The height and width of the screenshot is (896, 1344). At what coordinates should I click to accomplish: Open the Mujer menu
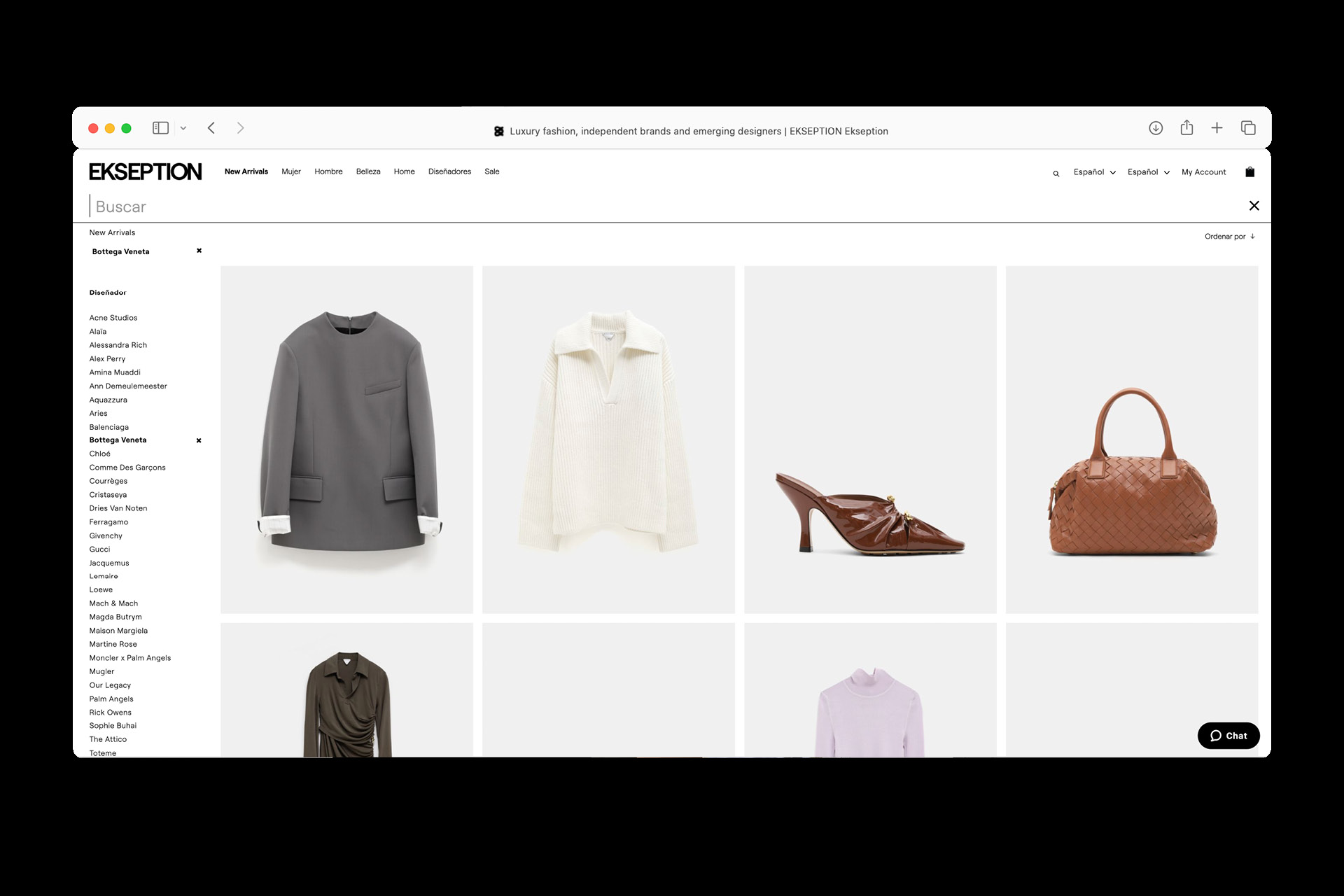tap(290, 171)
